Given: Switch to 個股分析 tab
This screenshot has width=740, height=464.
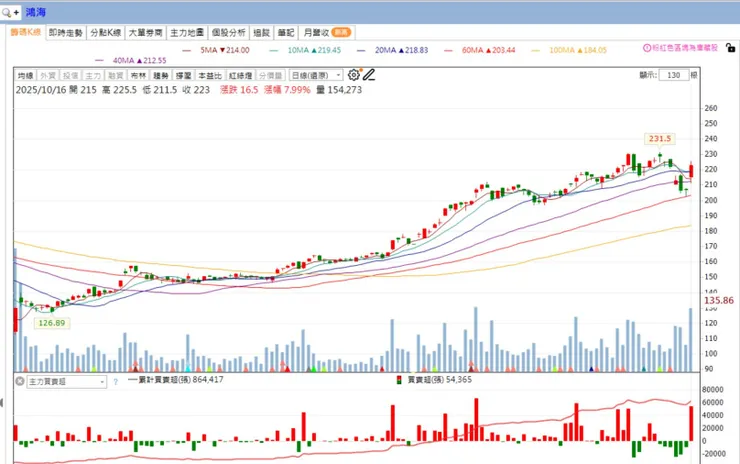Looking at the screenshot, I should pos(228,33).
